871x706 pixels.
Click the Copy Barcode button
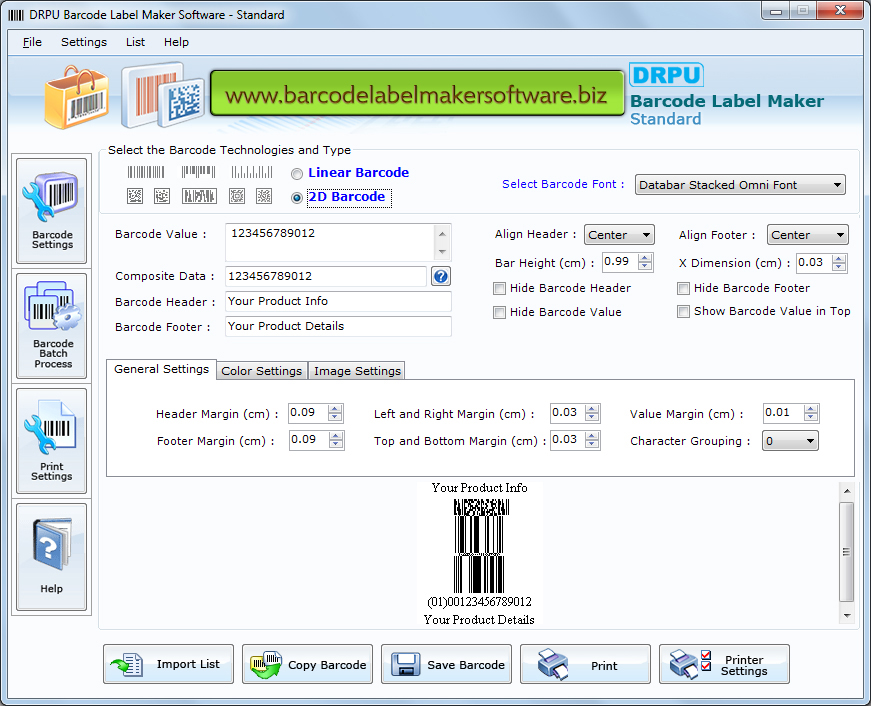pyautogui.click(x=307, y=664)
